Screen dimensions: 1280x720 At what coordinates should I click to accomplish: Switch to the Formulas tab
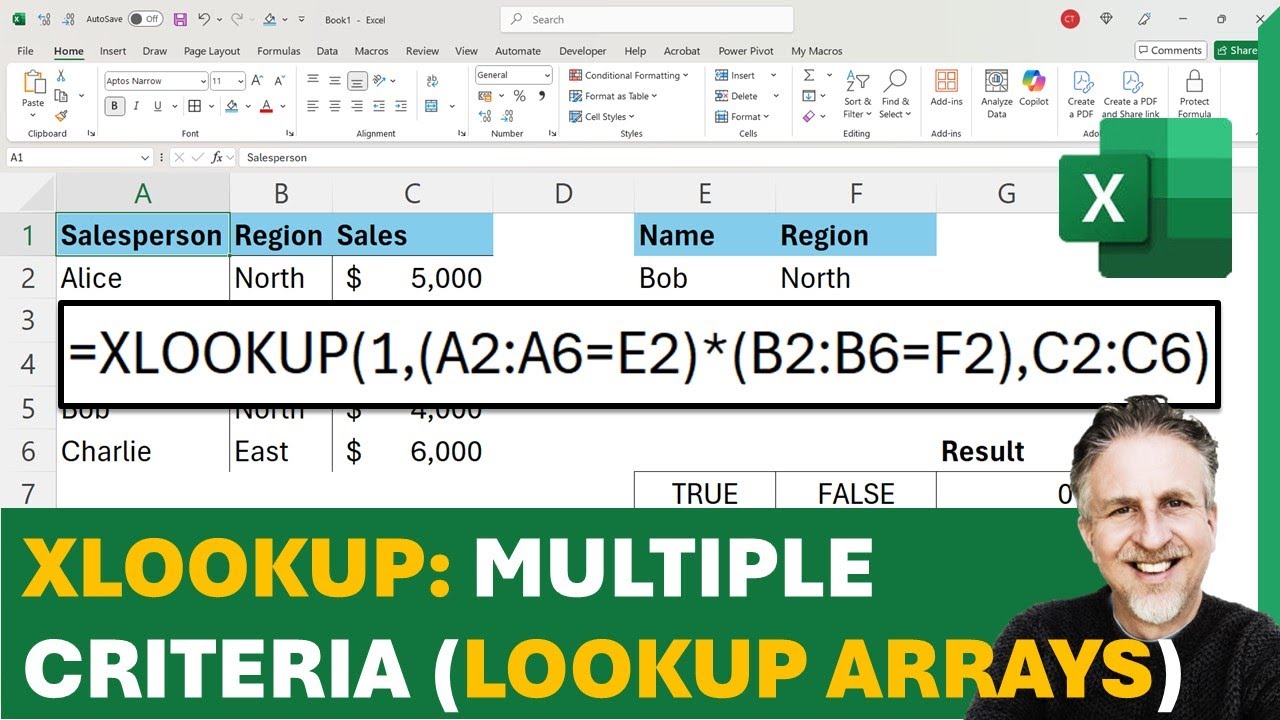(279, 51)
